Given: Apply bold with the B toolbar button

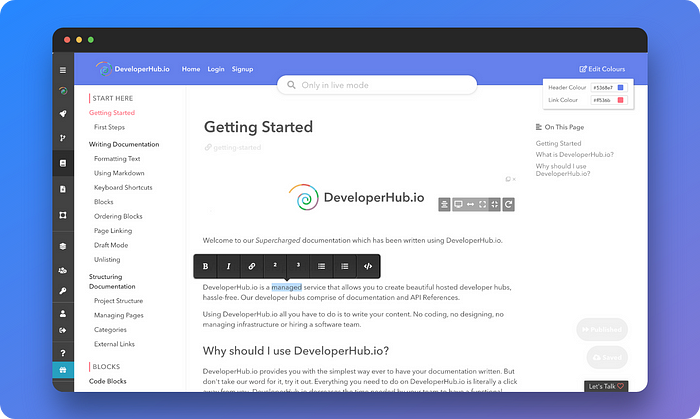Looking at the screenshot, I should [x=205, y=266].
